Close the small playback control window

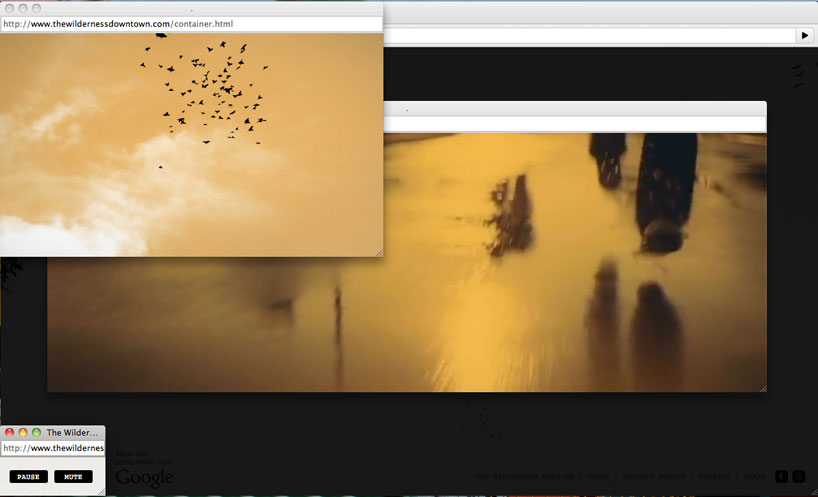point(10,432)
